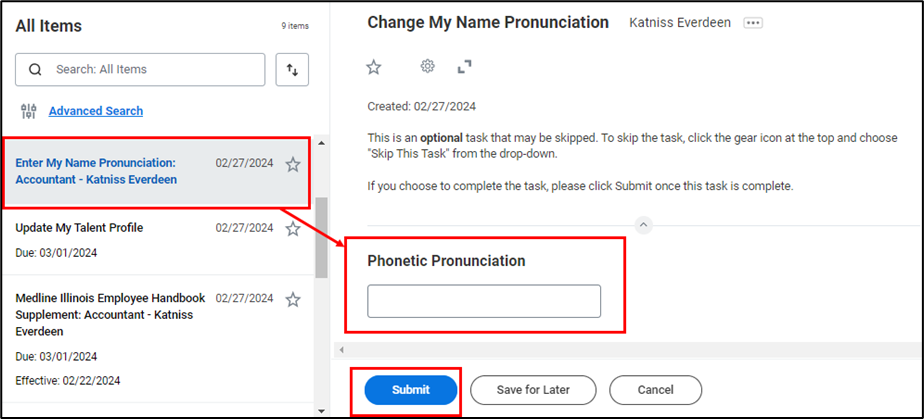
Task: Click the sort arrows icon
Action: click(x=292, y=69)
